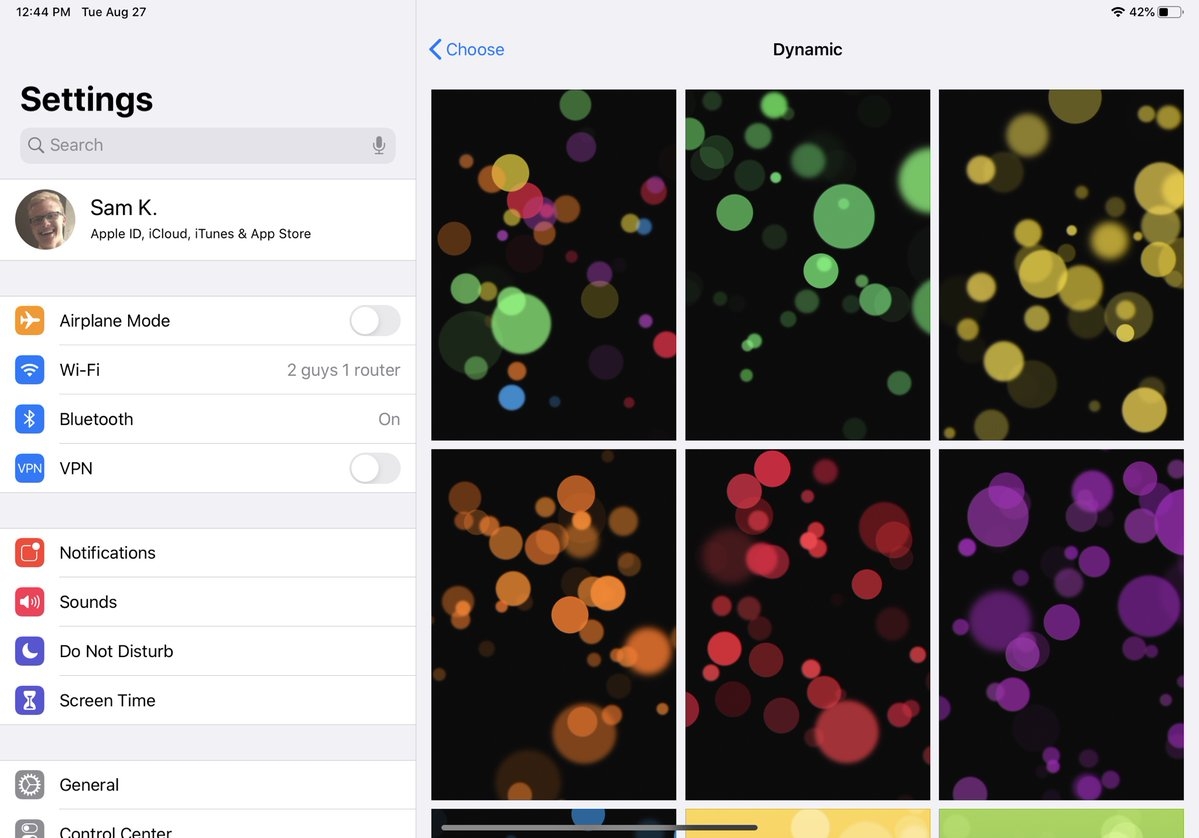Image resolution: width=1199 pixels, height=838 pixels.
Task: Open Do Not Disturb via crescent moon icon
Action: (29, 650)
